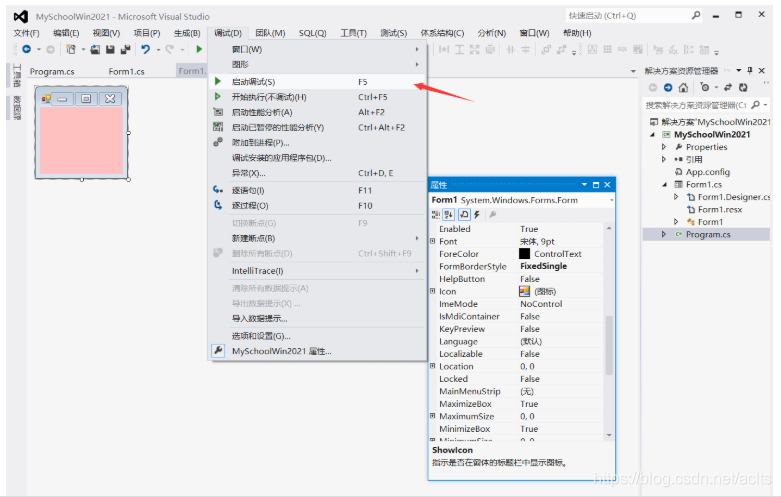Image resolution: width=781 pixels, height=497 pixels.
Task: Click the Quick Launch input field
Action: [x=628, y=15]
